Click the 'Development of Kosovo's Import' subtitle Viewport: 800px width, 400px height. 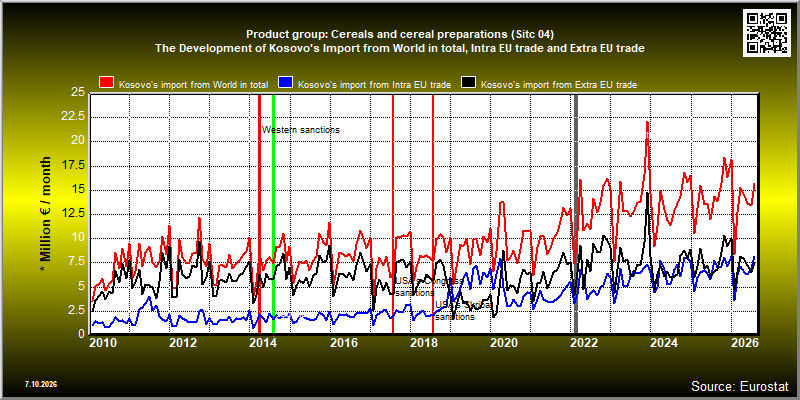pyautogui.click(x=399, y=49)
